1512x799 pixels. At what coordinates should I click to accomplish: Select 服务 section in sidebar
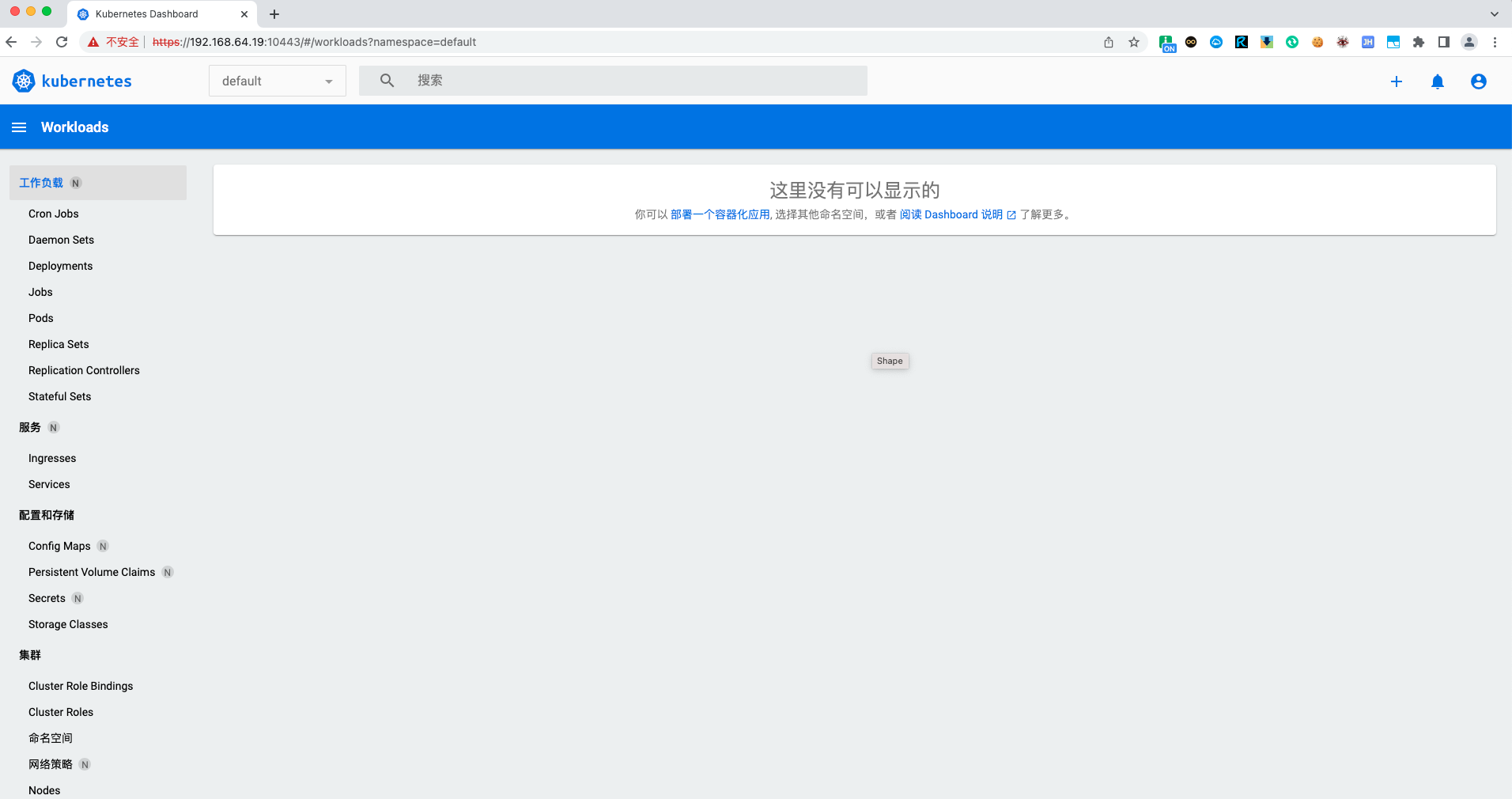[30, 427]
